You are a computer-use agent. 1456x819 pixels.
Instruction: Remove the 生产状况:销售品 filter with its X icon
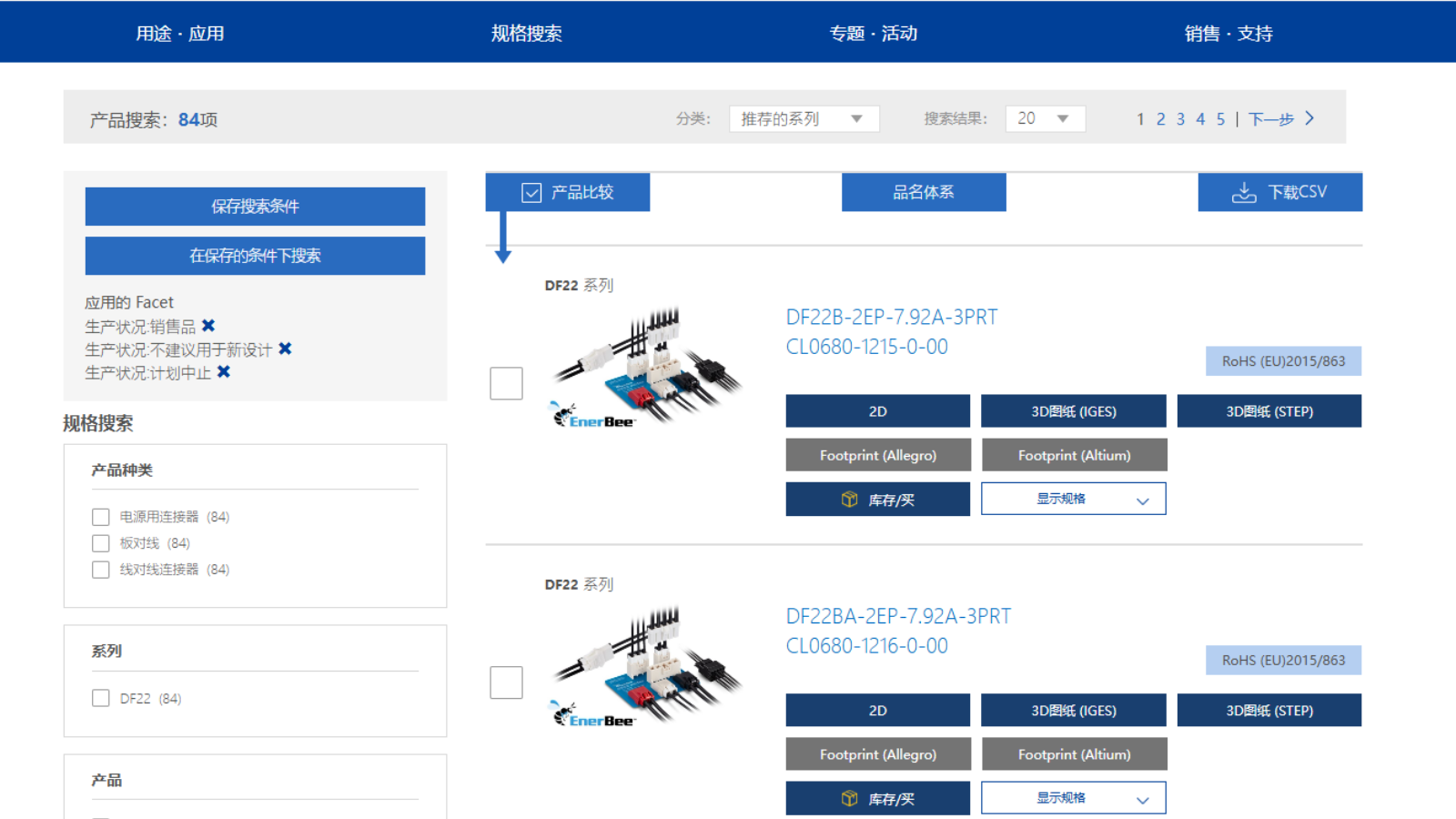208,325
